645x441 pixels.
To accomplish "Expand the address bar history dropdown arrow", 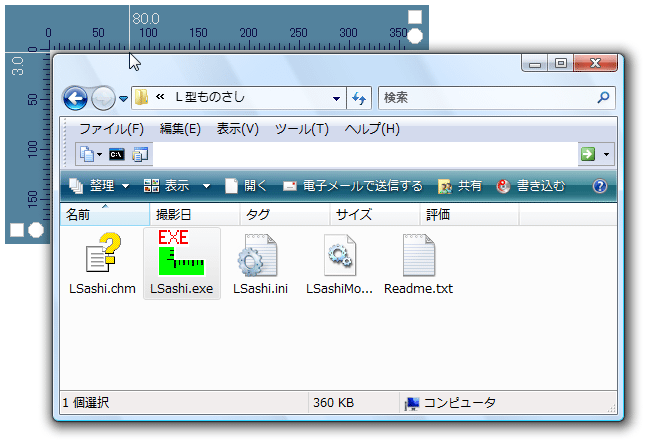I will tap(336, 98).
